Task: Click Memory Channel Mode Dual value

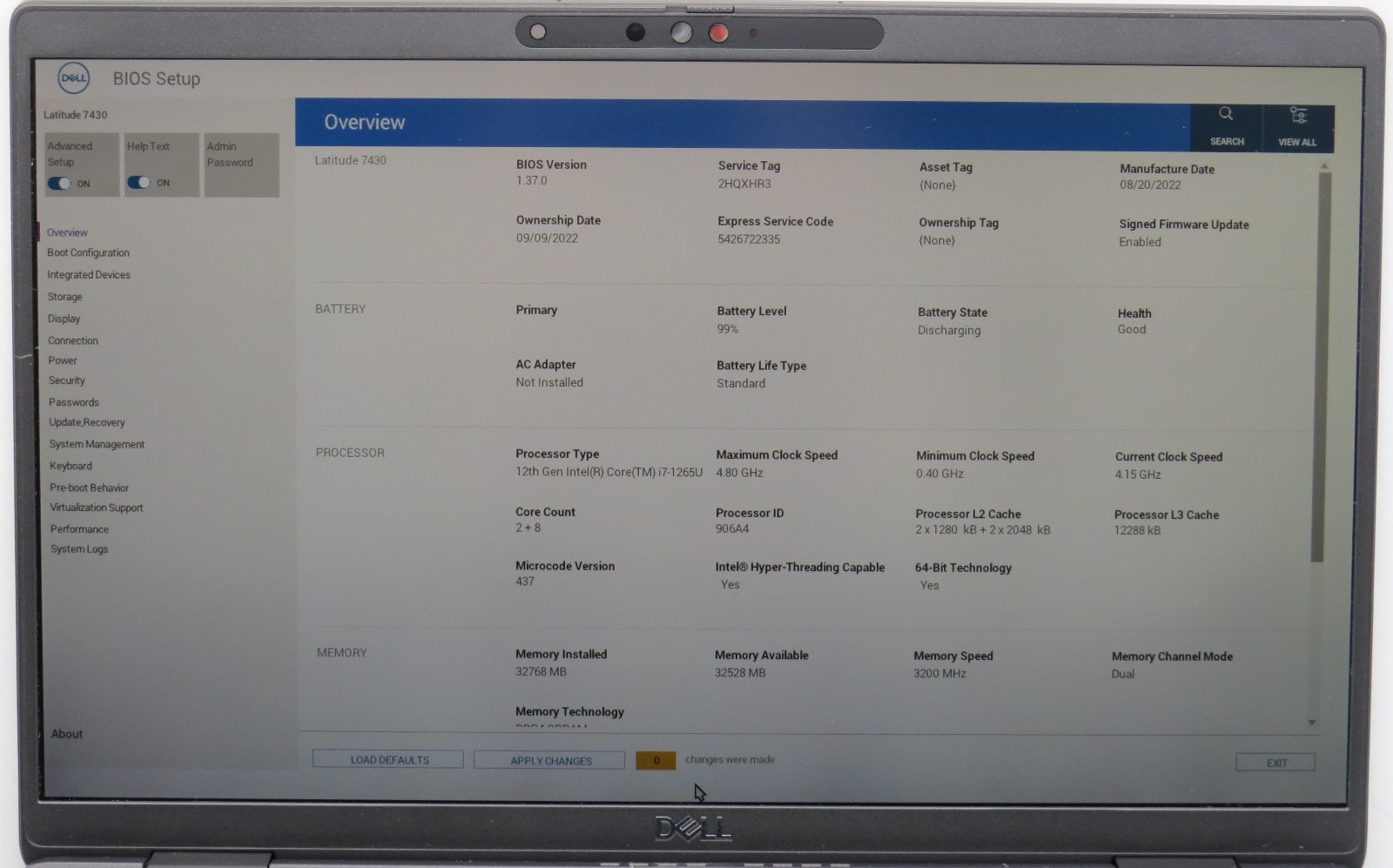Action: pos(1123,674)
